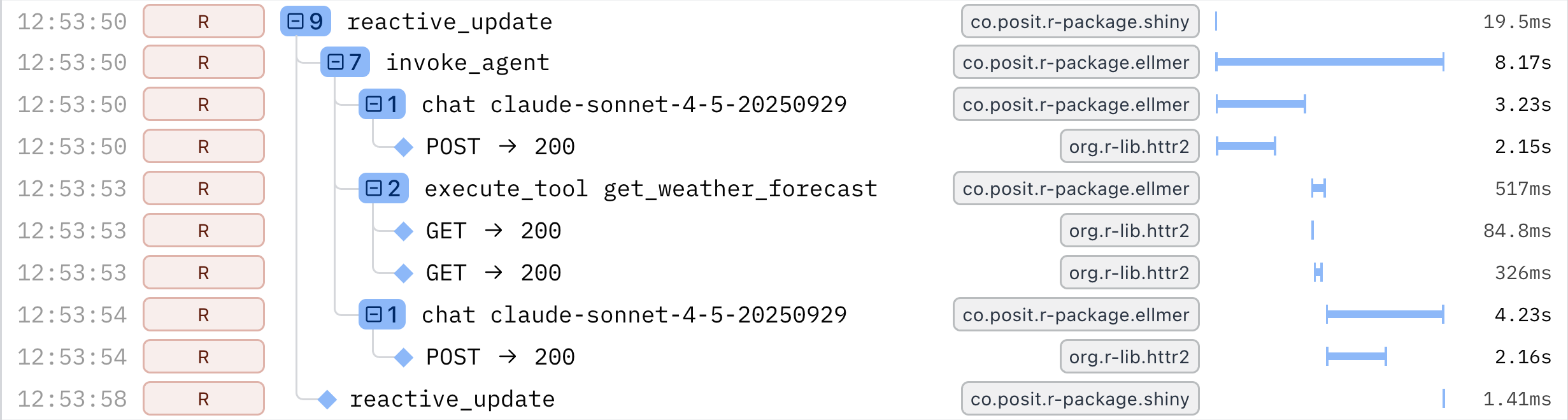Click the diamond icon of the 326ms GET span
The width and height of the screenshot is (1568, 420).
point(404,273)
